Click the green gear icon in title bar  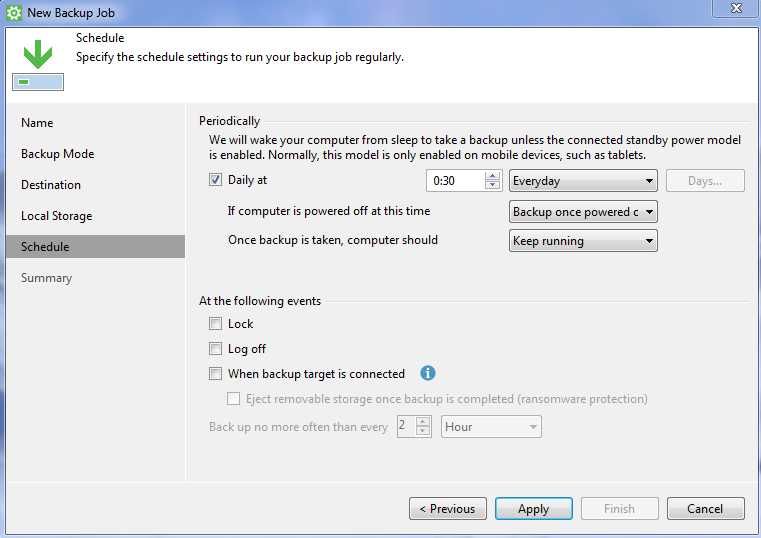(x=14, y=13)
